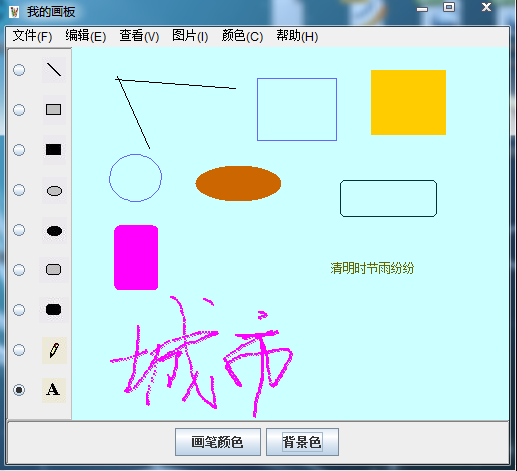This screenshot has width=517, height=471.
Task: Select the hollow rounded rectangle tool icon
Action: coord(54,270)
